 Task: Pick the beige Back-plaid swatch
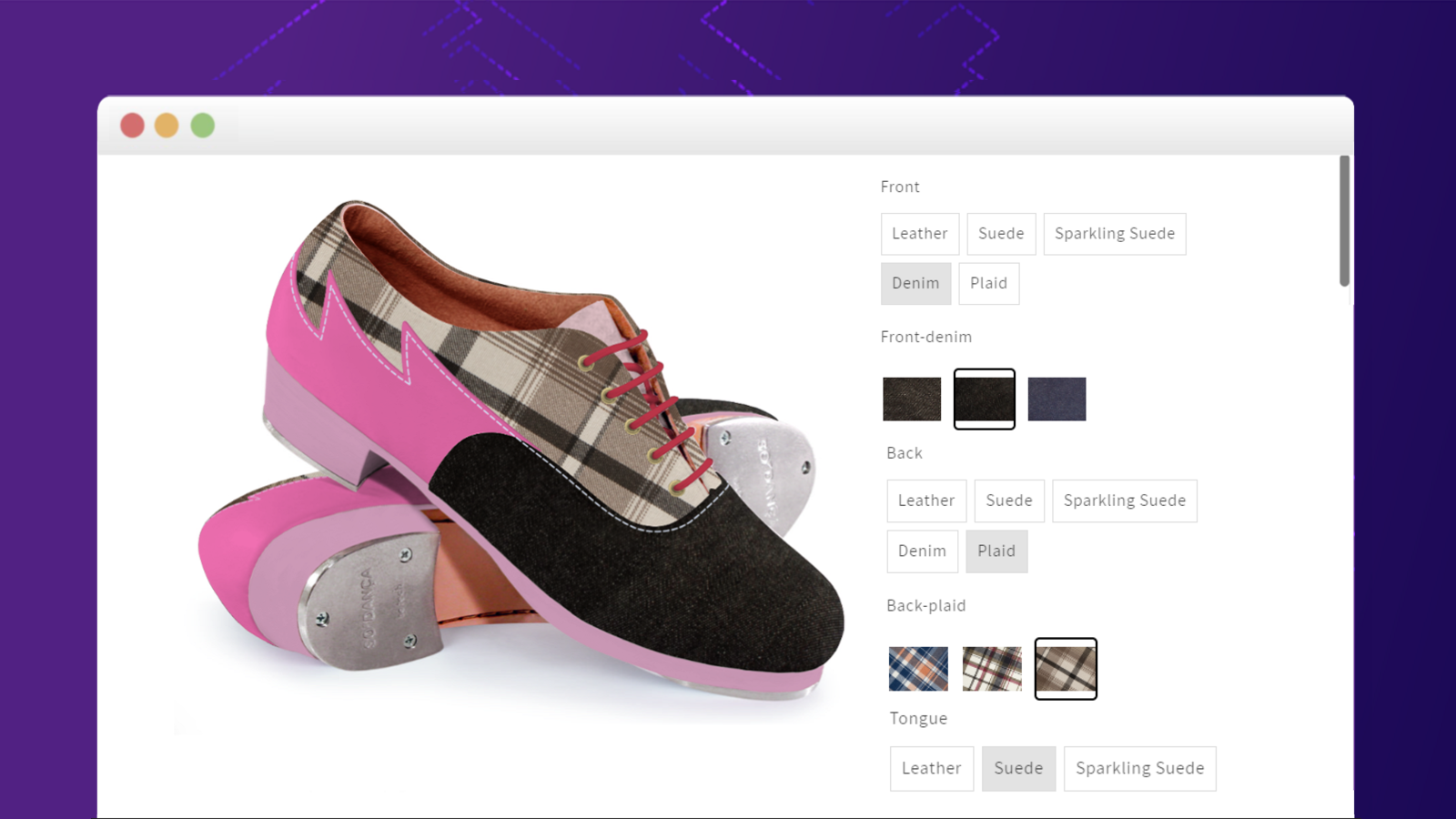coord(1066,669)
